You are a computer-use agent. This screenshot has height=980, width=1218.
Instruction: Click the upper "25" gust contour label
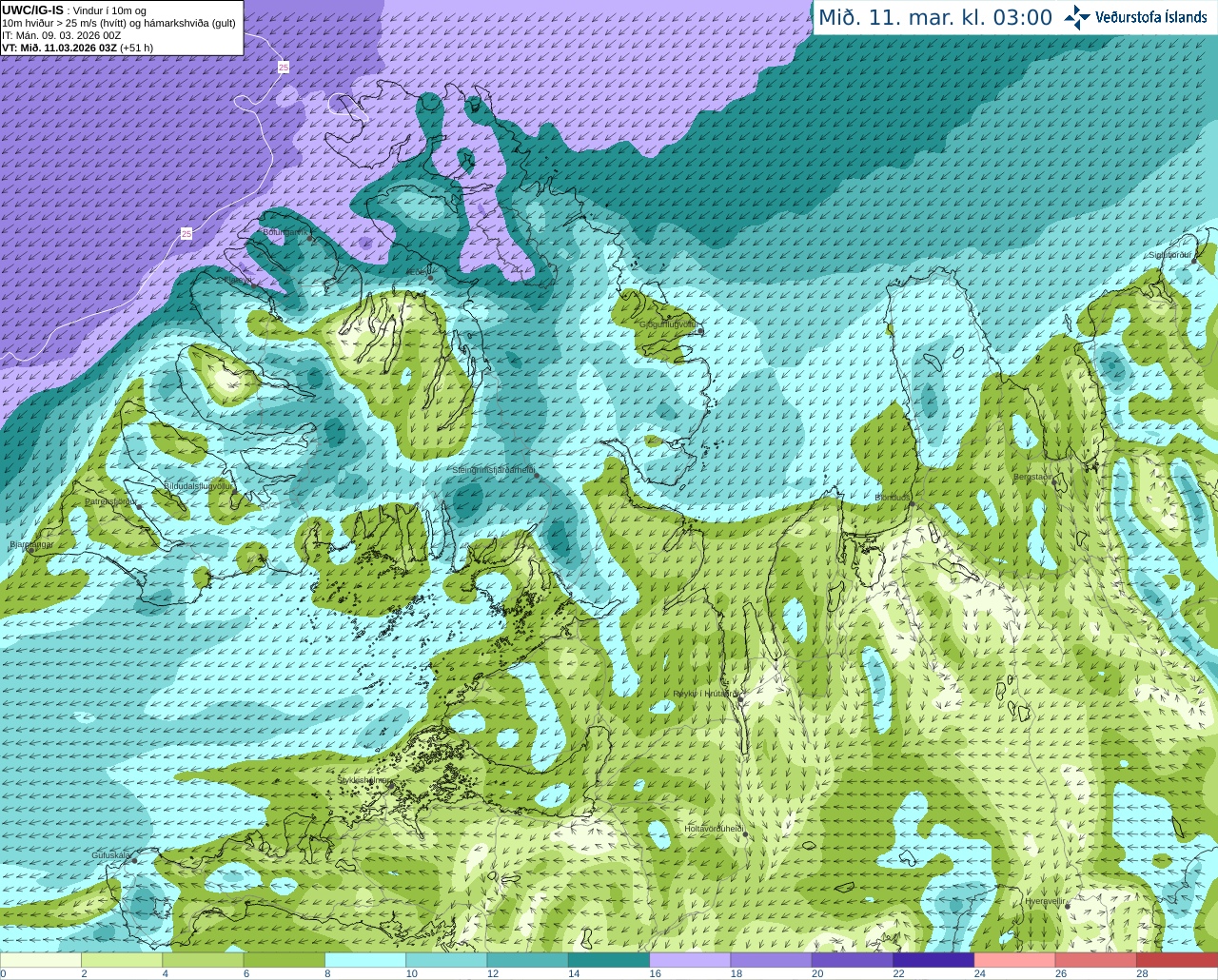pos(284,67)
